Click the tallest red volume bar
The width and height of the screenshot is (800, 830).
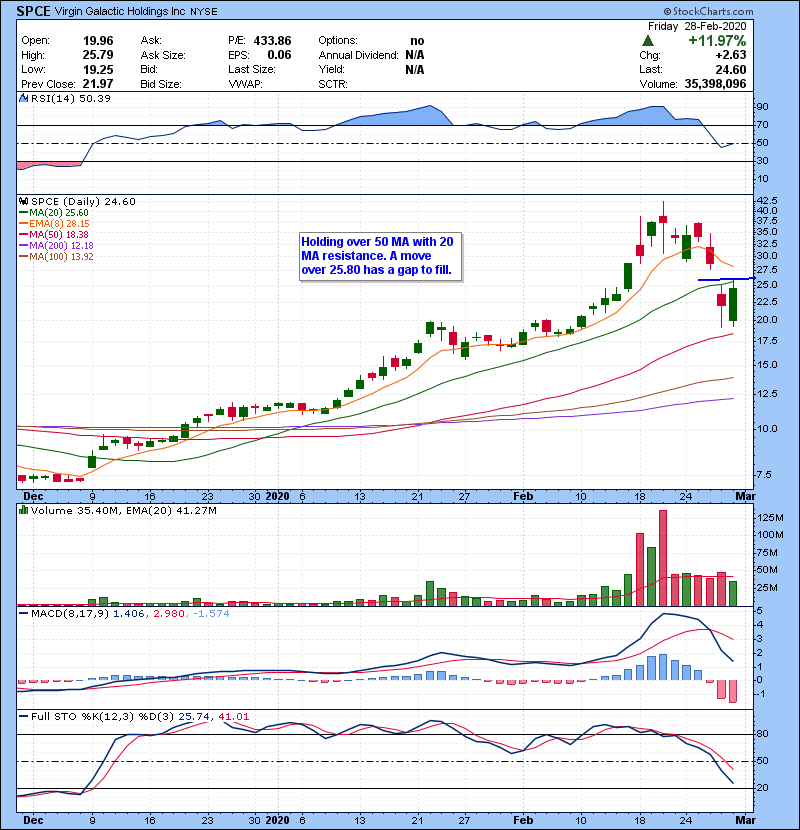pos(663,558)
